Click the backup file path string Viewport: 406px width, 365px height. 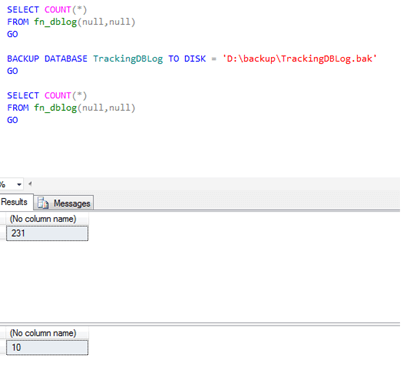click(300, 59)
